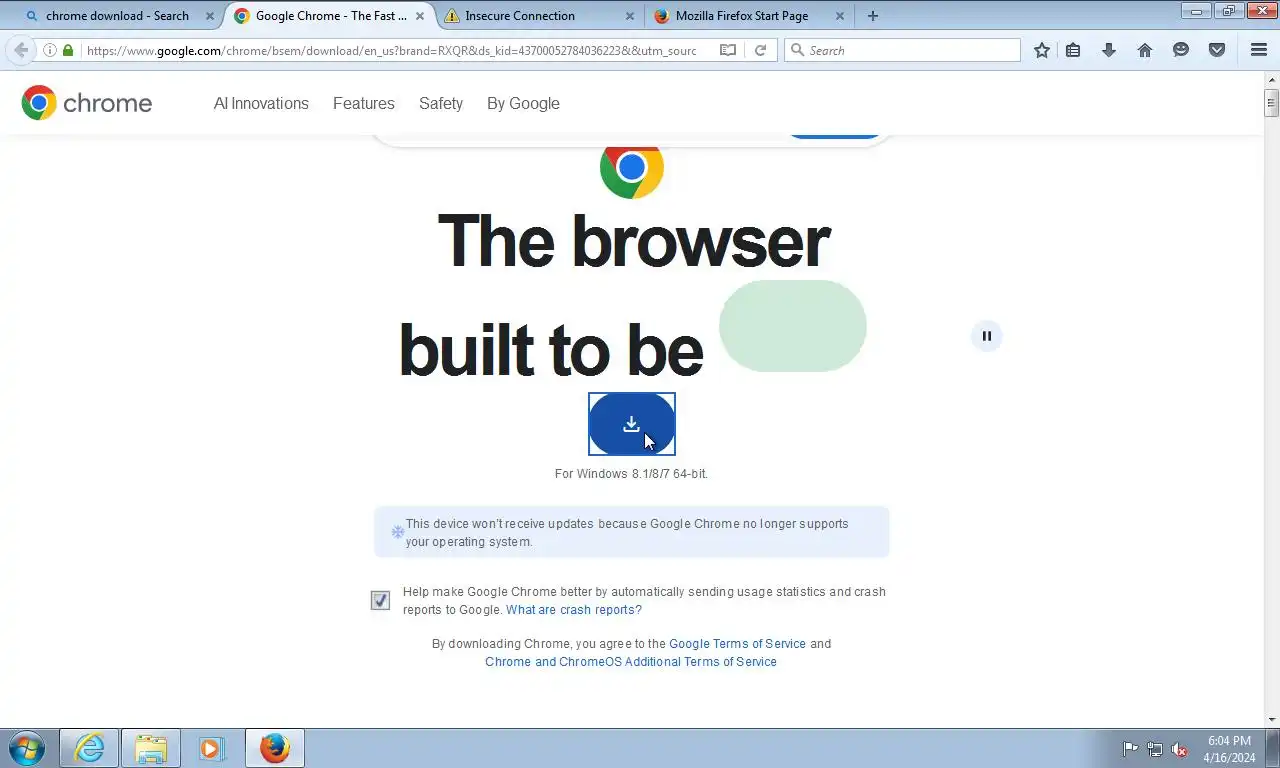Uncheck the usage statistics checkbox
The image size is (1280, 768).
[x=380, y=600]
